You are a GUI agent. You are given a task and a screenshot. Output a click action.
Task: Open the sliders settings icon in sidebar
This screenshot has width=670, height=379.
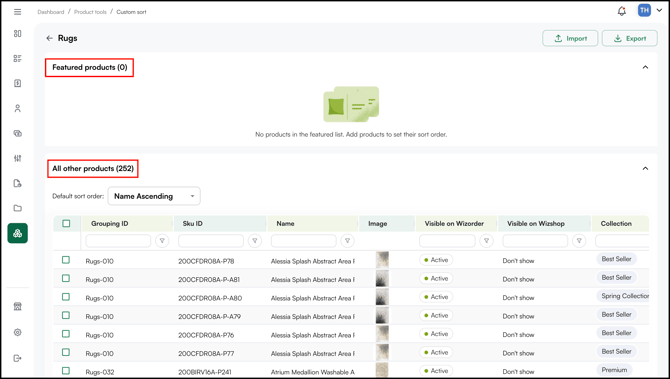point(18,158)
